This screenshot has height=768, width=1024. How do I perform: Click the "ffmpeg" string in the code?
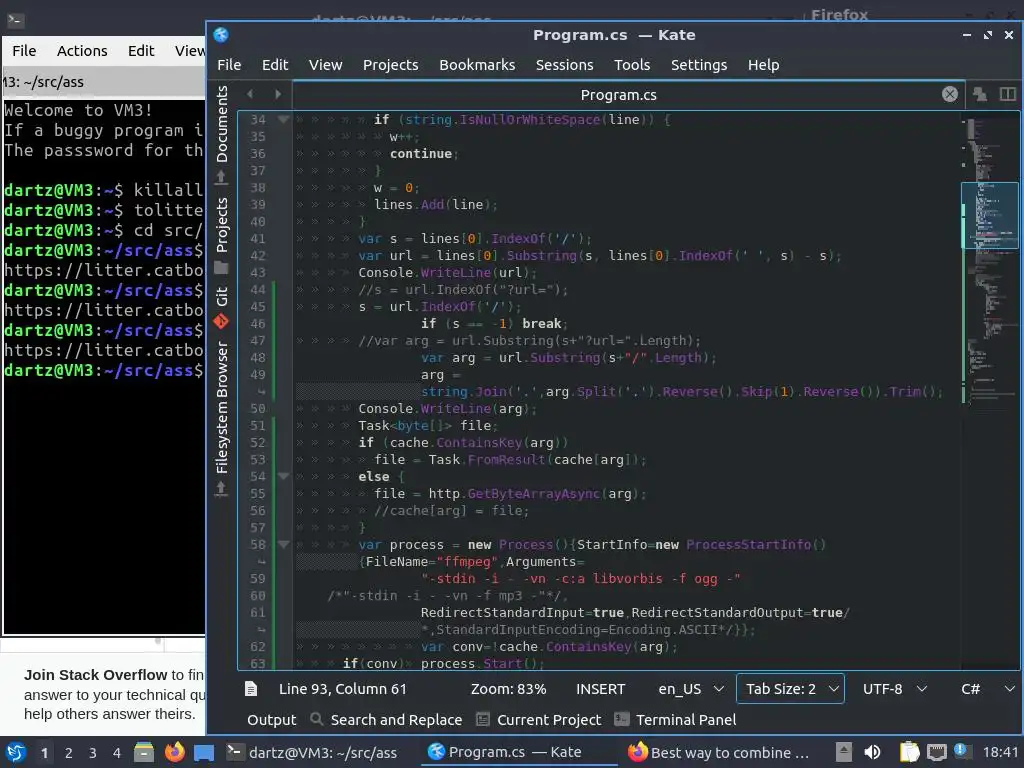point(468,562)
